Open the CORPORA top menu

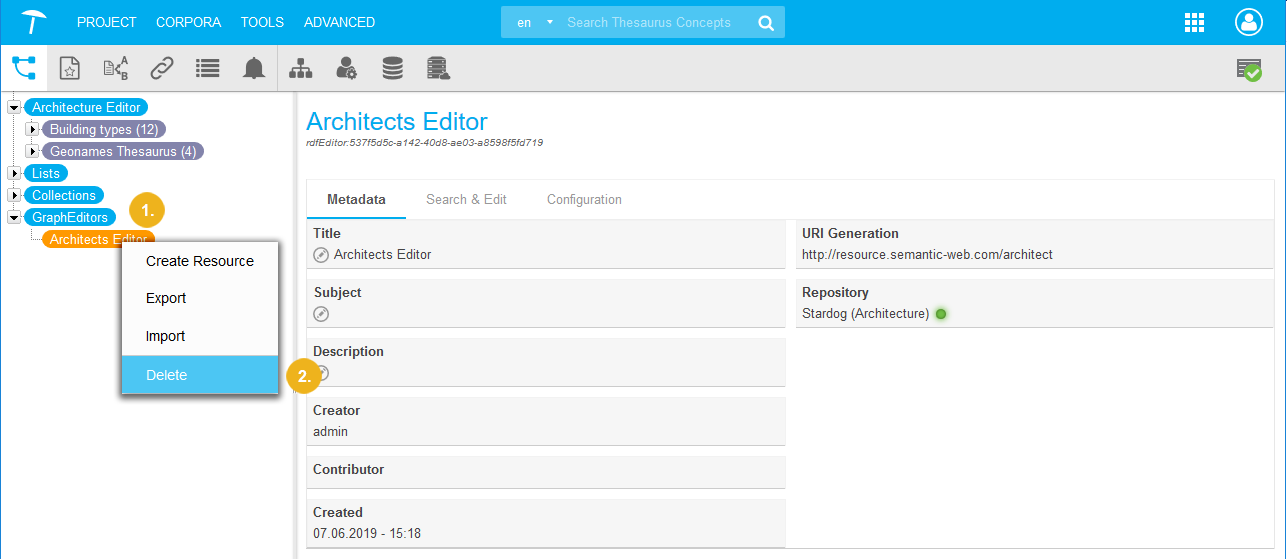(x=188, y=22)
